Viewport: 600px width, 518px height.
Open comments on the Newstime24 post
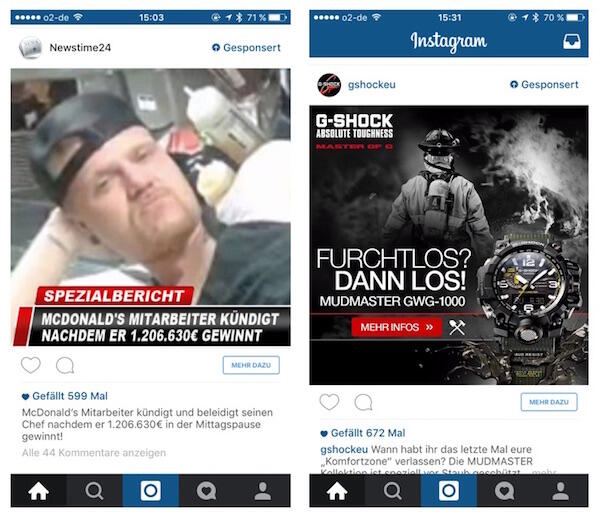point(65,365)
